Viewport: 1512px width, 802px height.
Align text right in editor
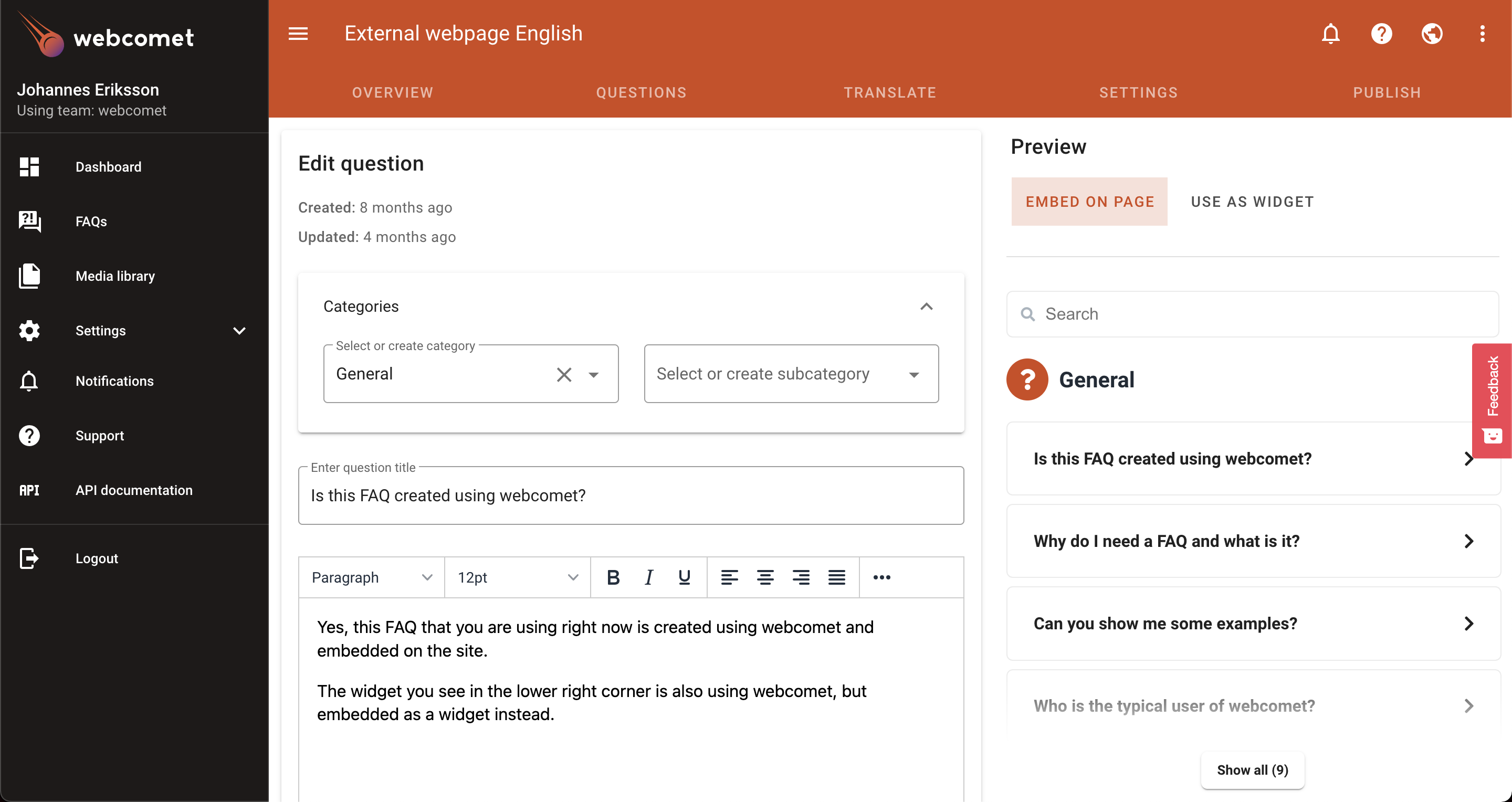[801, 577]
